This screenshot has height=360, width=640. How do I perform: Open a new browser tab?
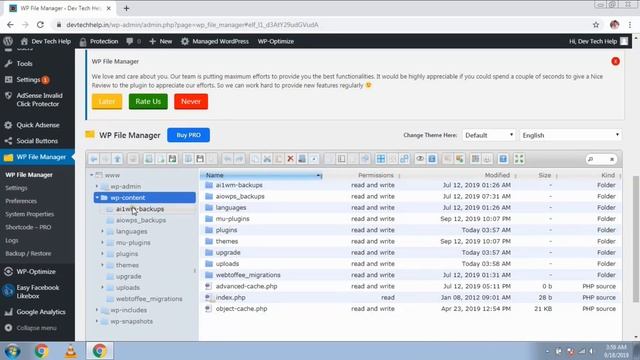tap(126, 8)
